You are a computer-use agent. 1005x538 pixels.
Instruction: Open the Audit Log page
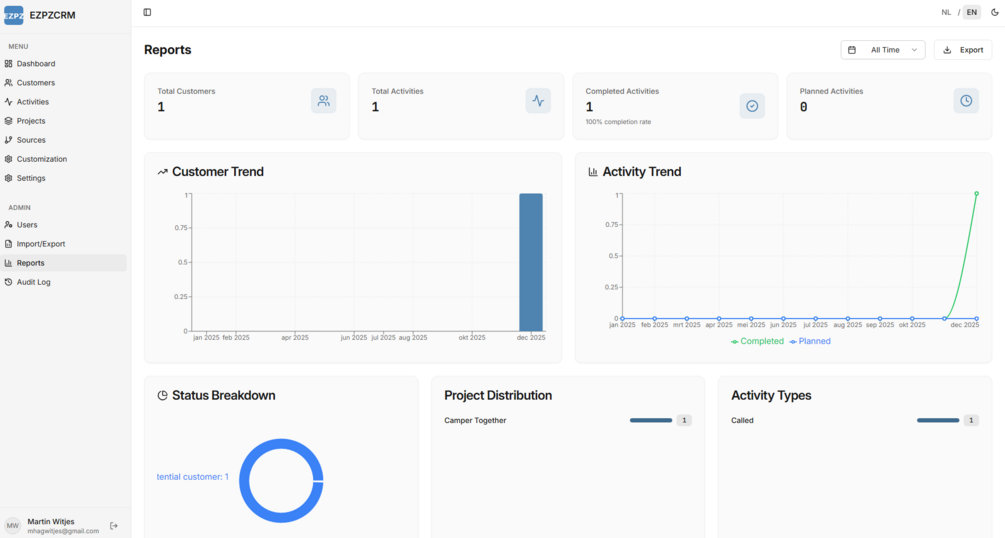(x=64, y=282)
